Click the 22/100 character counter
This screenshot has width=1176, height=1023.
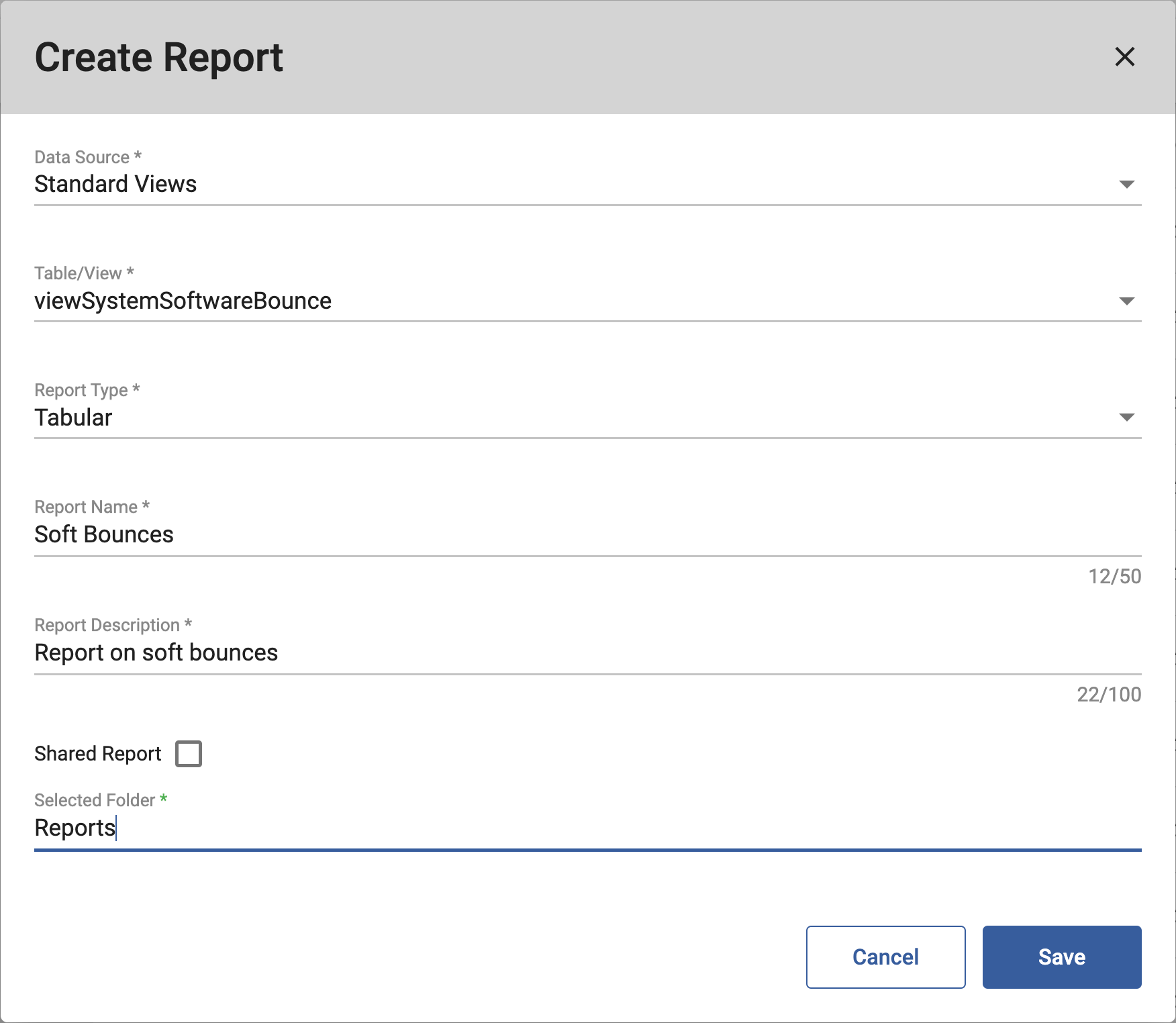pyautogui.click(x=1108, y=695)
